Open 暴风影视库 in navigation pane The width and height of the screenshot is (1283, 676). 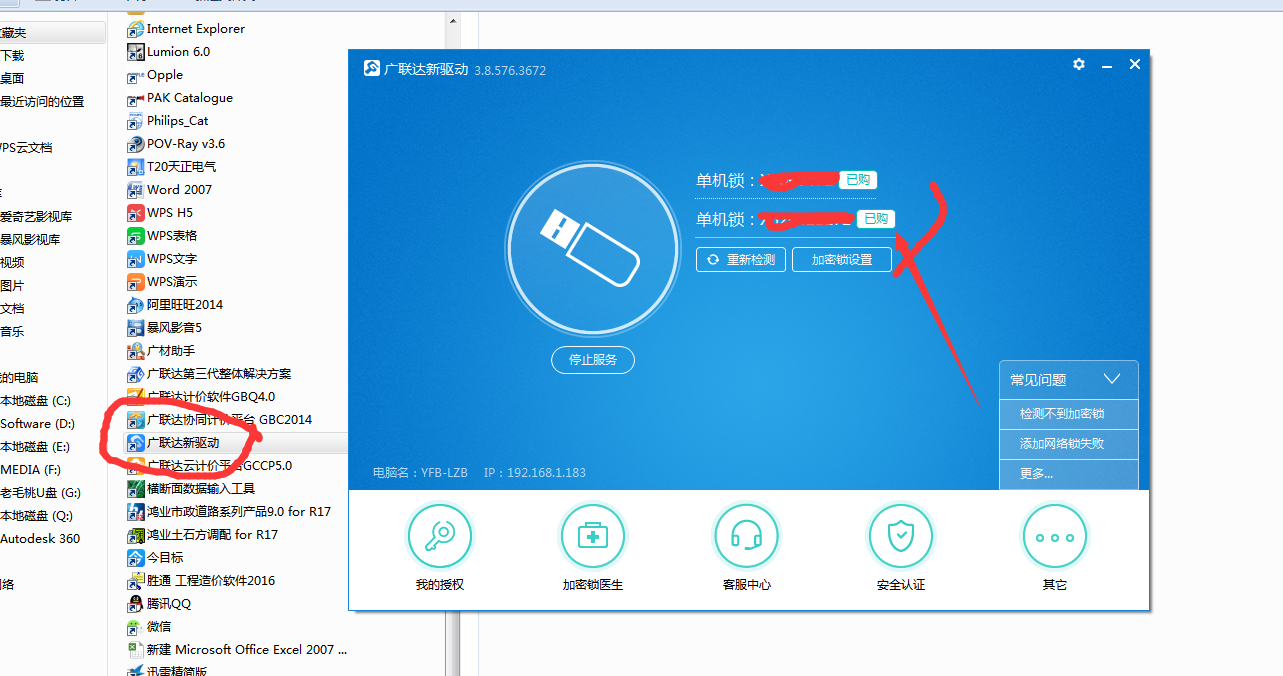(x=30, y=240)
